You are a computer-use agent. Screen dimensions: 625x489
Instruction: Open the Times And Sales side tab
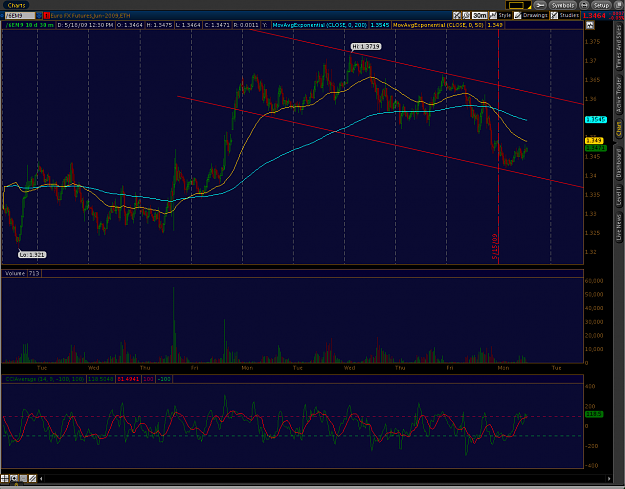tap(619, 47)
